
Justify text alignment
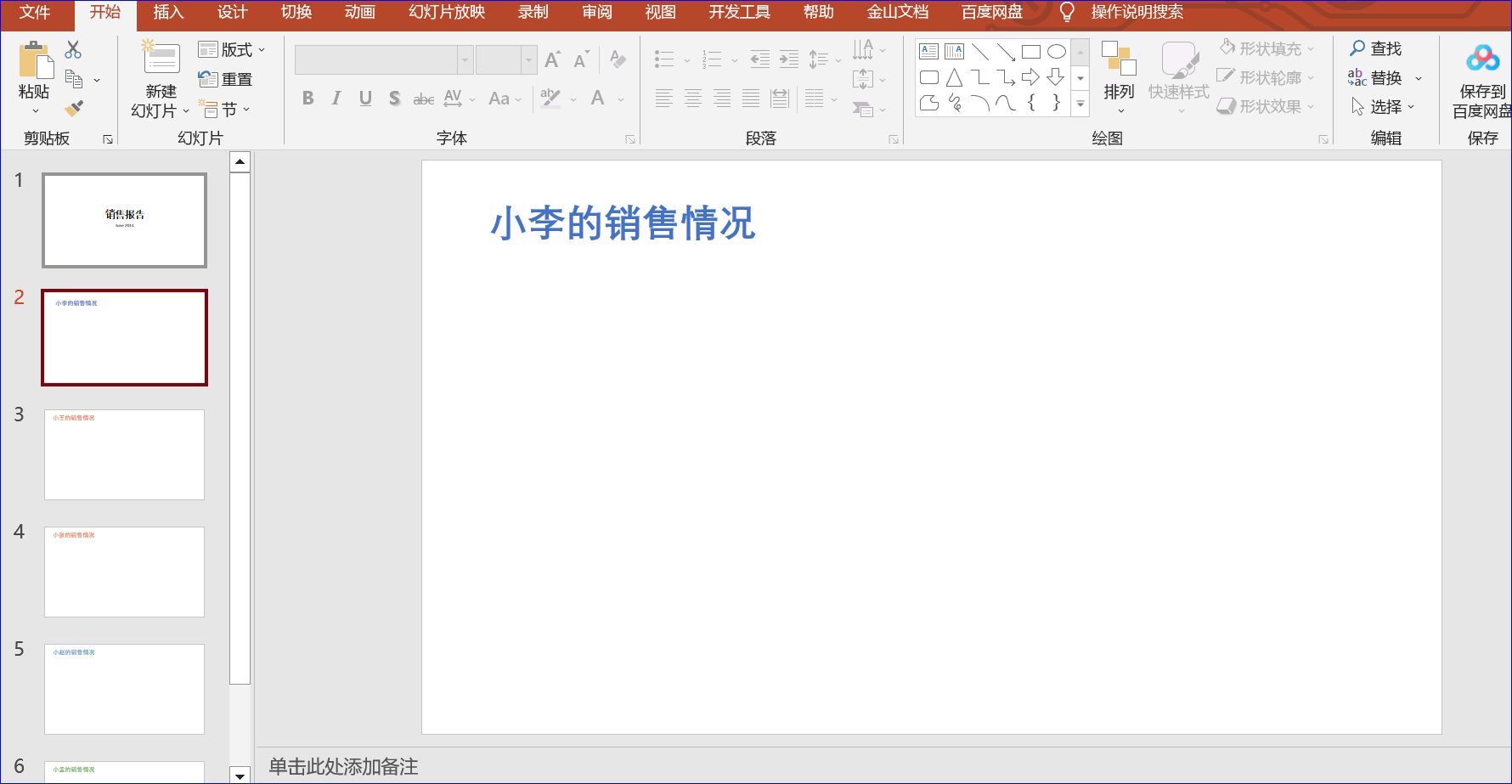click(751, 99)
